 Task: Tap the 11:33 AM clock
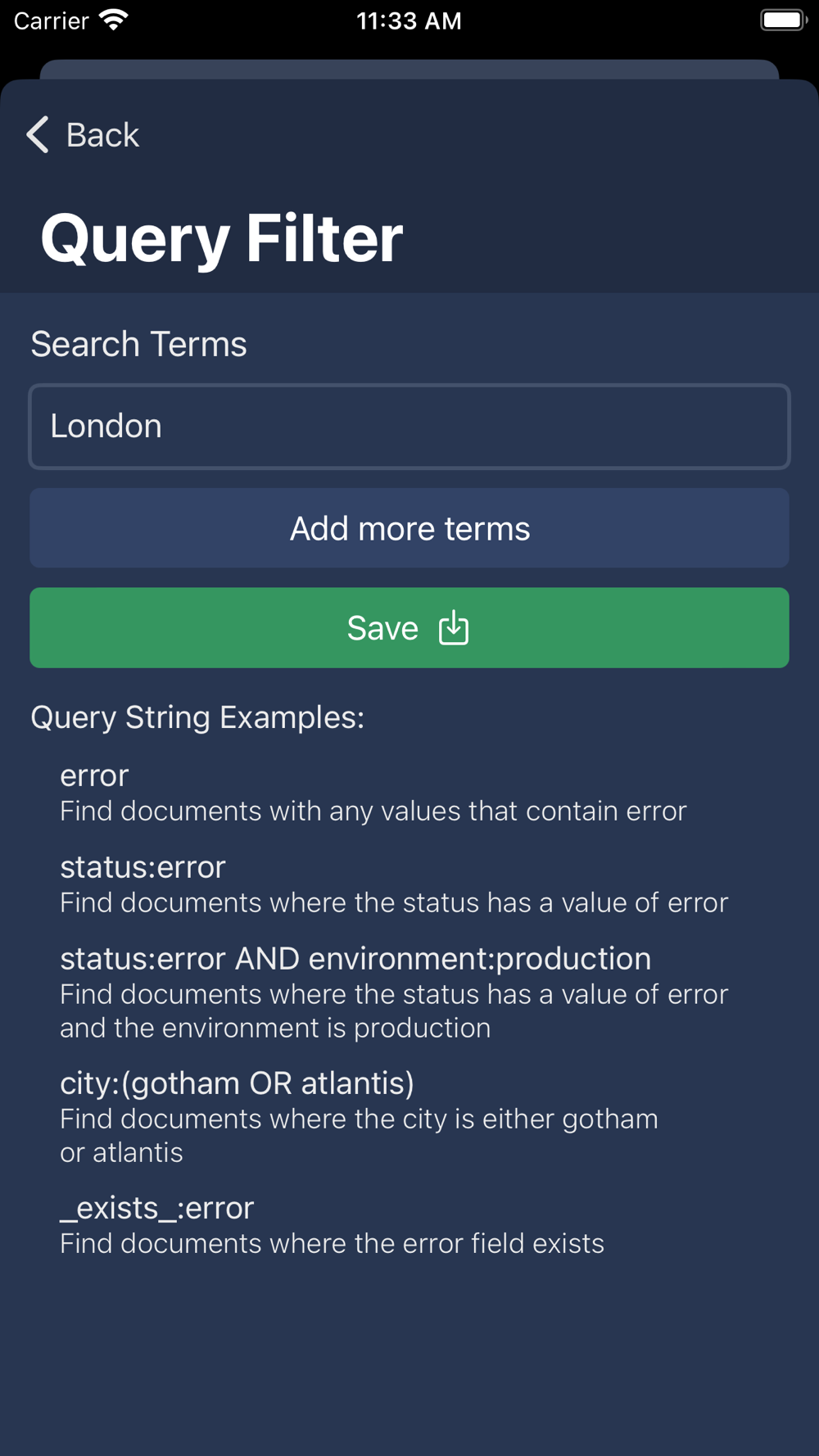409,20
